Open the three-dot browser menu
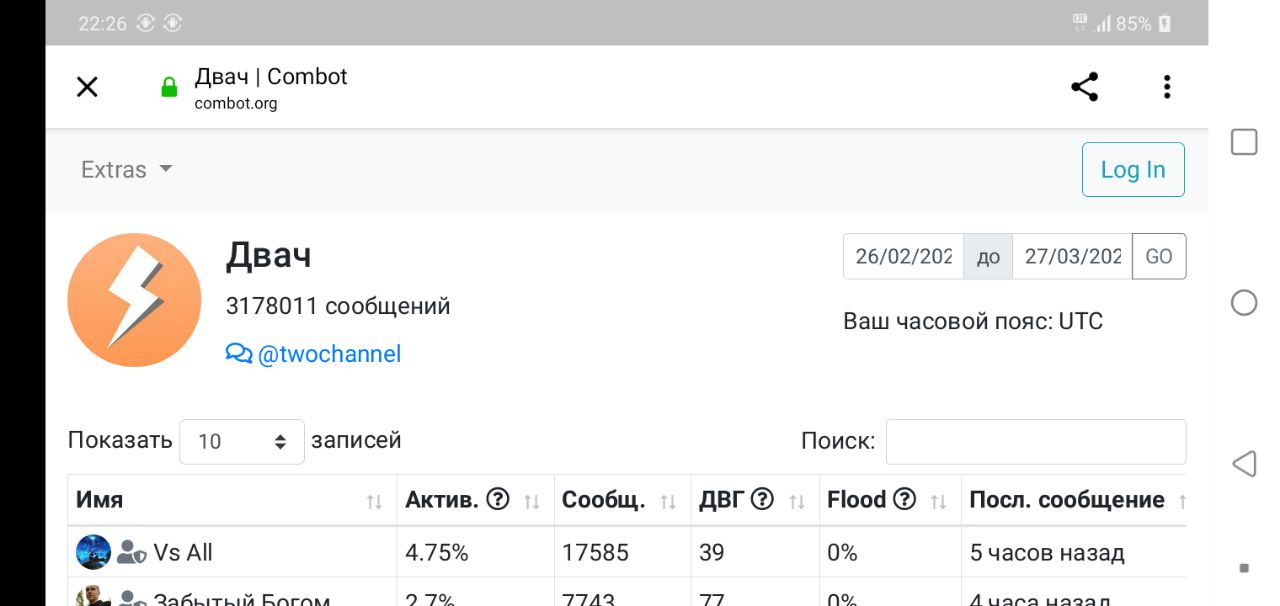This screenshot has width=1280, height=606. (x=1166, y=87)
